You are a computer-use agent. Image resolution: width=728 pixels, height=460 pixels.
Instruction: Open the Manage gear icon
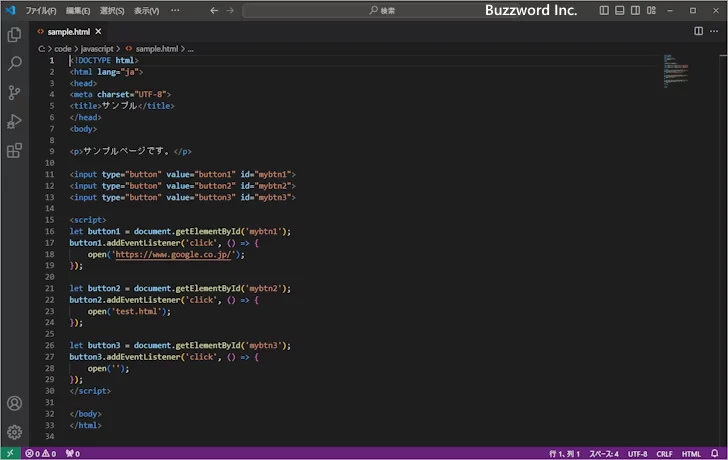(x=14, y=432)
